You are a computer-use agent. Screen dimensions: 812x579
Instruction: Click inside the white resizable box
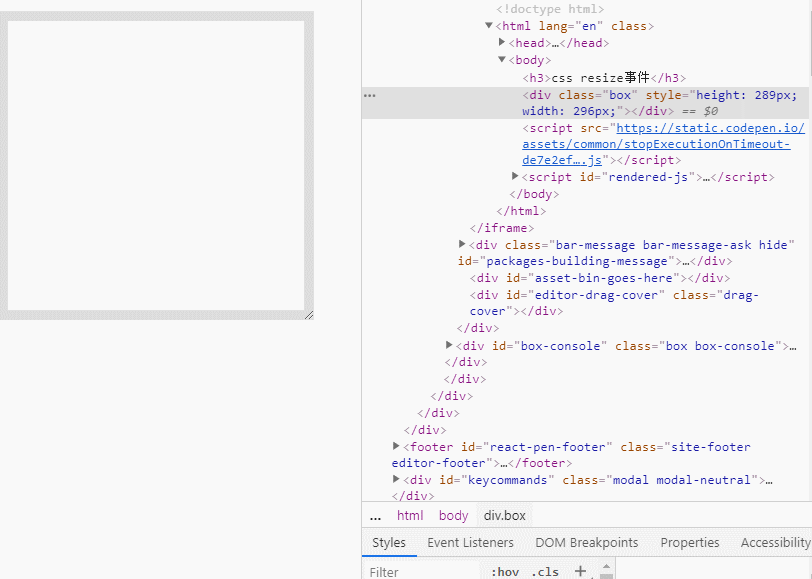point(156,165)
